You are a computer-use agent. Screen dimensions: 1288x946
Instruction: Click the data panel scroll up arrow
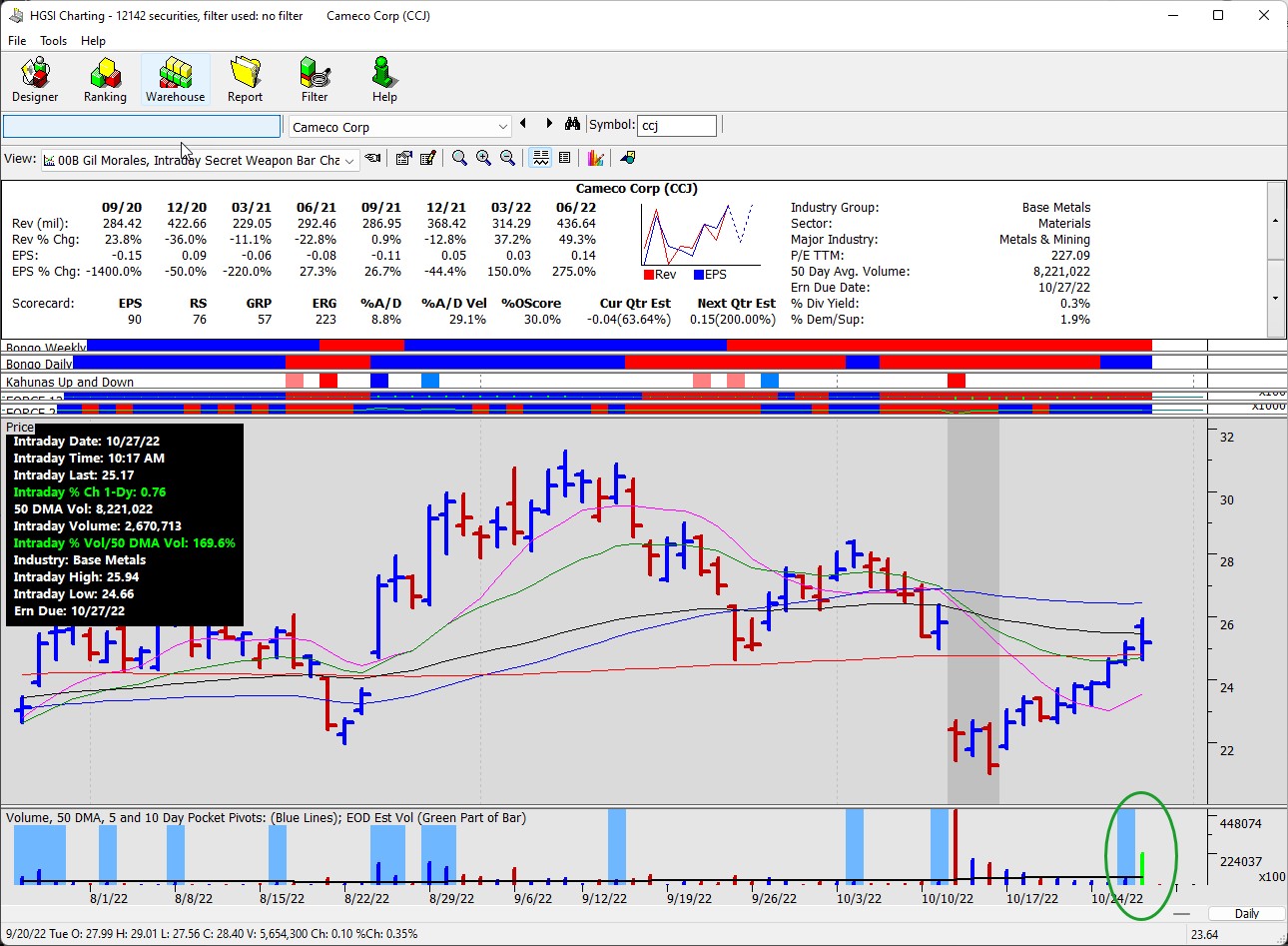1275,221
